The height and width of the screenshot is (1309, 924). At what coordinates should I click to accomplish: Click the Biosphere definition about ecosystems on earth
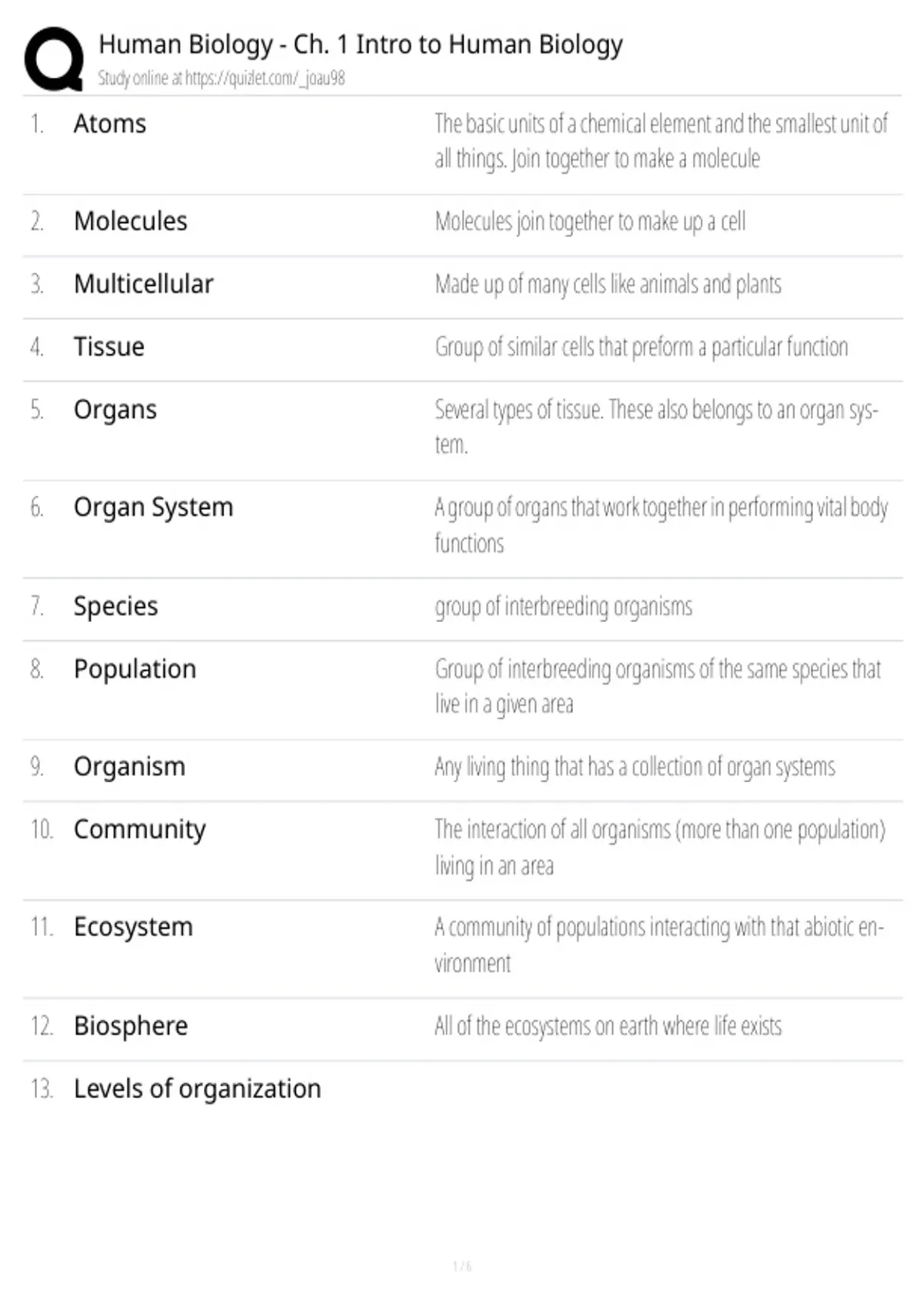pyautogui.click(x=608, y=1026)
